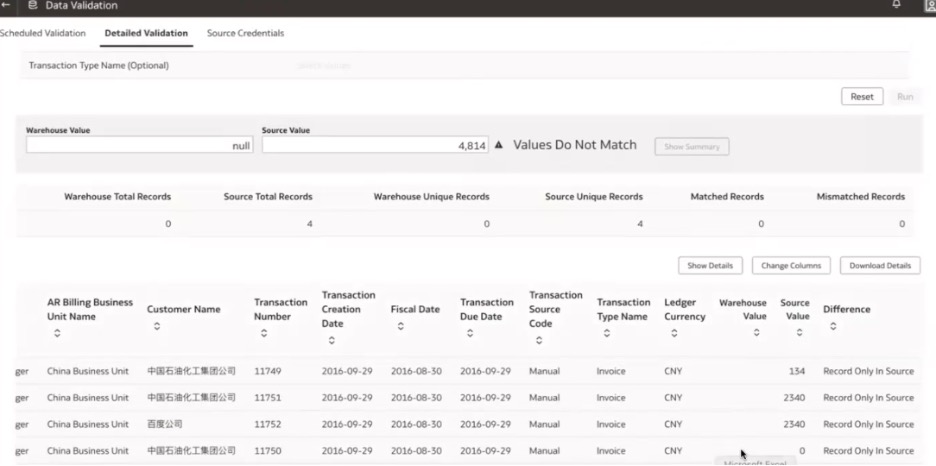Image resolution: width=936 pixels, height=466 pixels.
Task: Click Data Validation page title
Action: tap(81, 5)
